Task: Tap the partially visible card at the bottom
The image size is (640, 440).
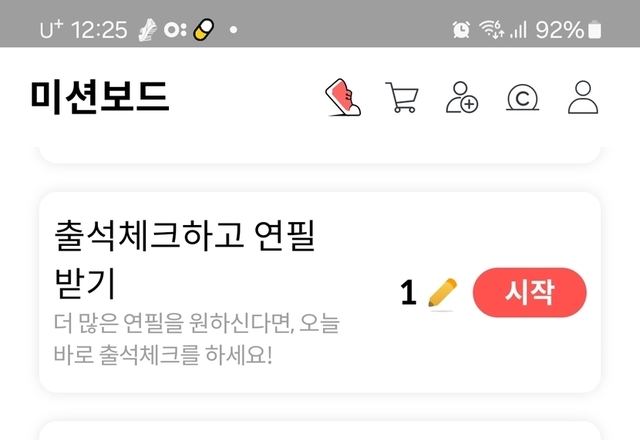Action: (x=320, y=431)
